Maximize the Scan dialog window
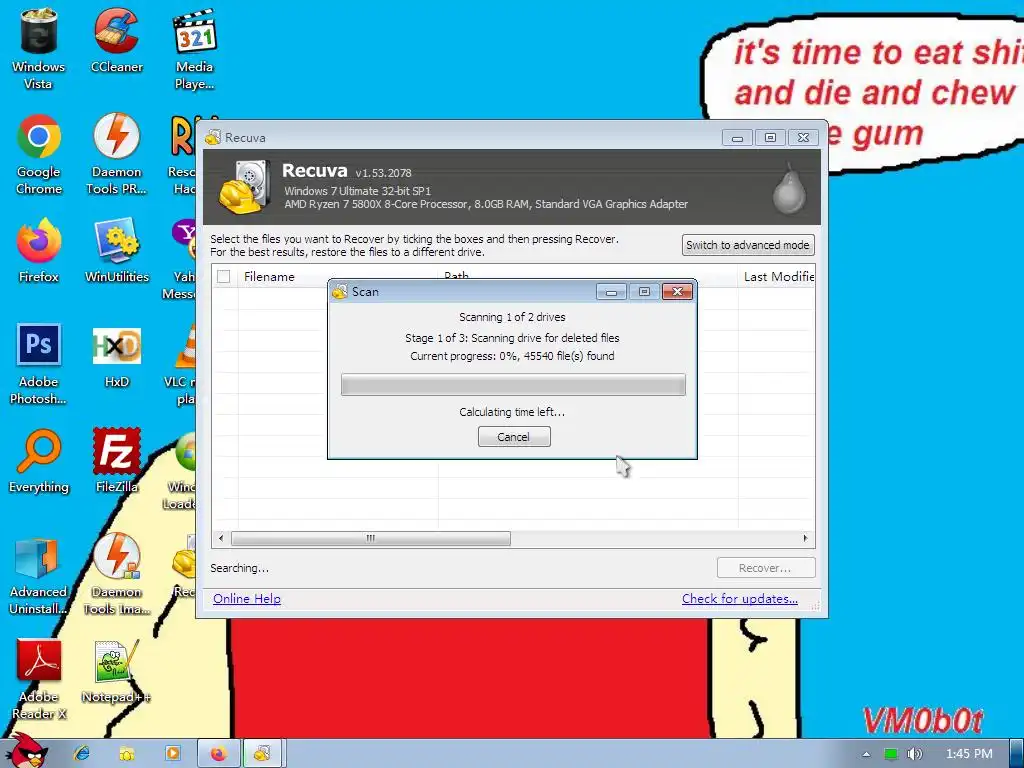1024x768 pixels. tap(644, 291)
